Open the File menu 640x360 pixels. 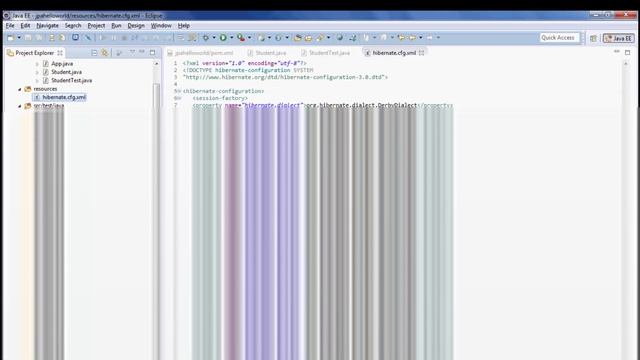10,25
